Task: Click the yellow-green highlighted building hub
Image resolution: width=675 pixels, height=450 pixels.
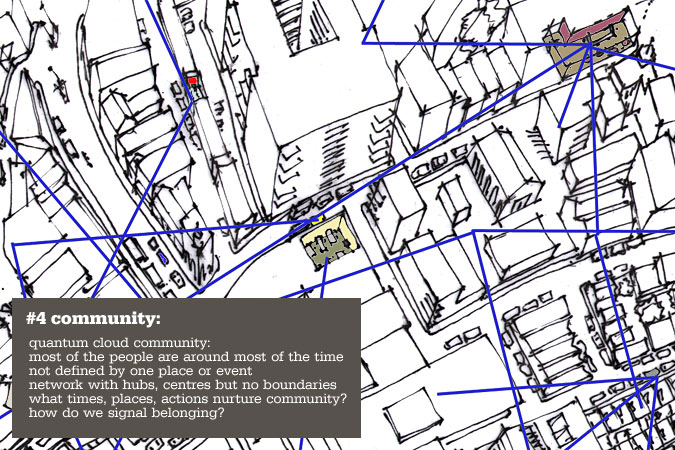Action: (330, 241)
